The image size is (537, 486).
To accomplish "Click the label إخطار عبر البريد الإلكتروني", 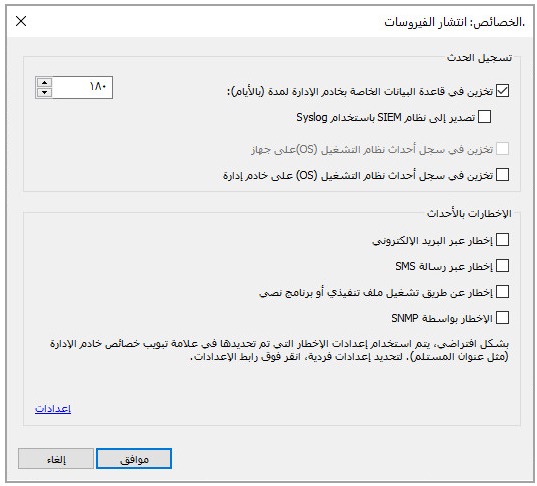I will [x=432, y=241].
